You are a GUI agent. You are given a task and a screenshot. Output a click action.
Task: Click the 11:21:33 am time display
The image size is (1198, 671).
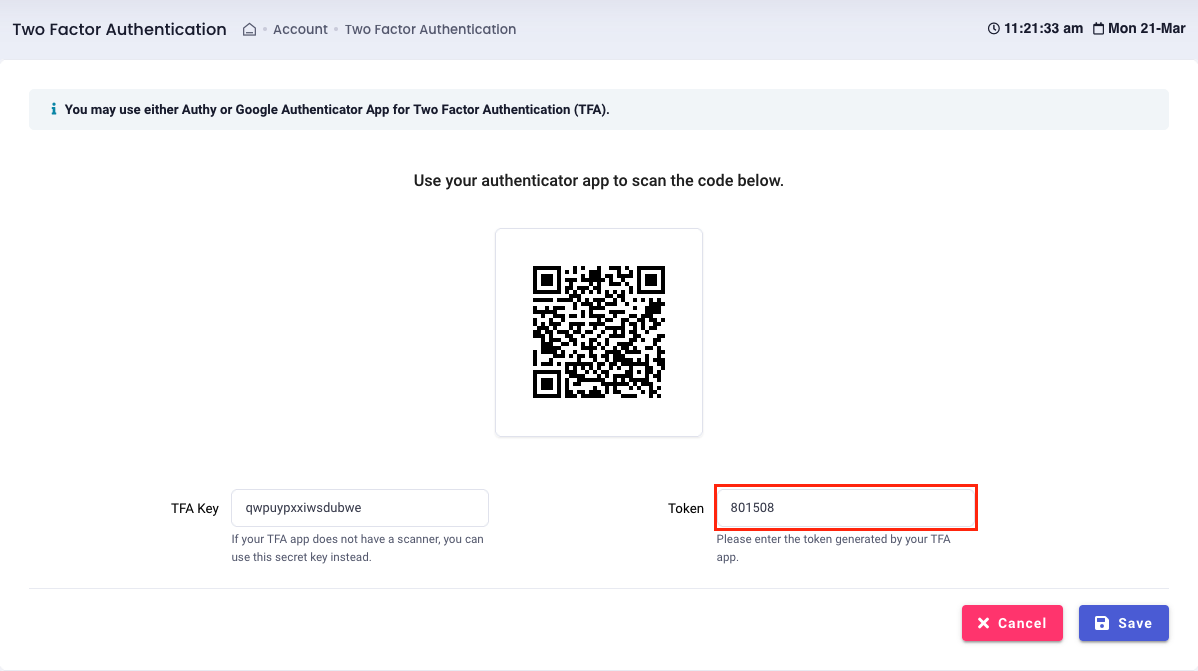[x=1044, y=28]
